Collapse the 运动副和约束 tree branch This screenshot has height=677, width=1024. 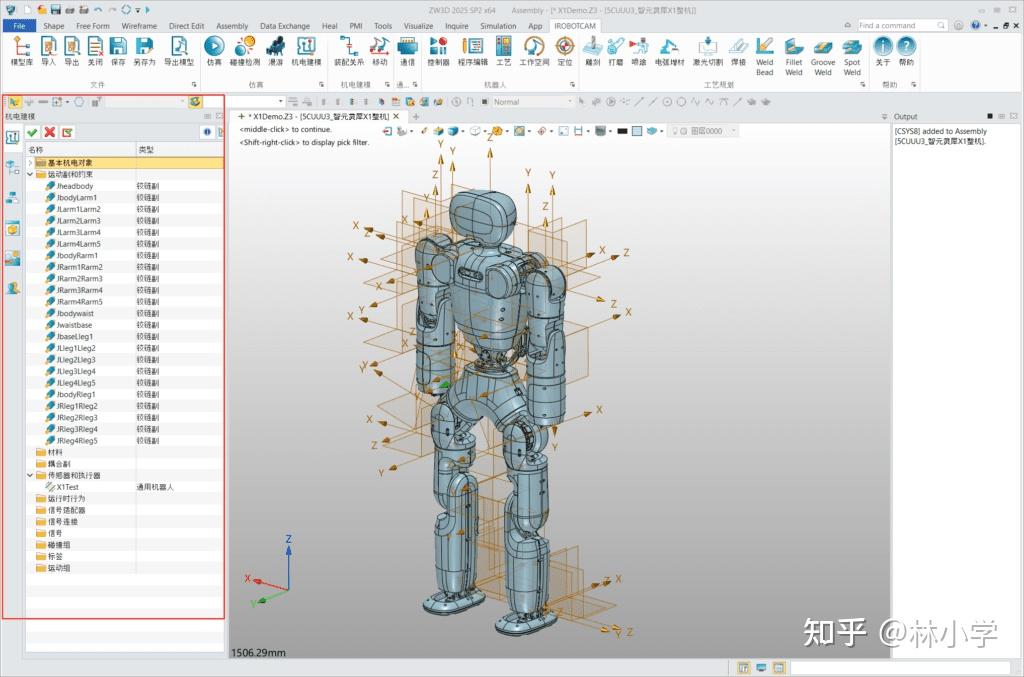(x=29, y=173)
